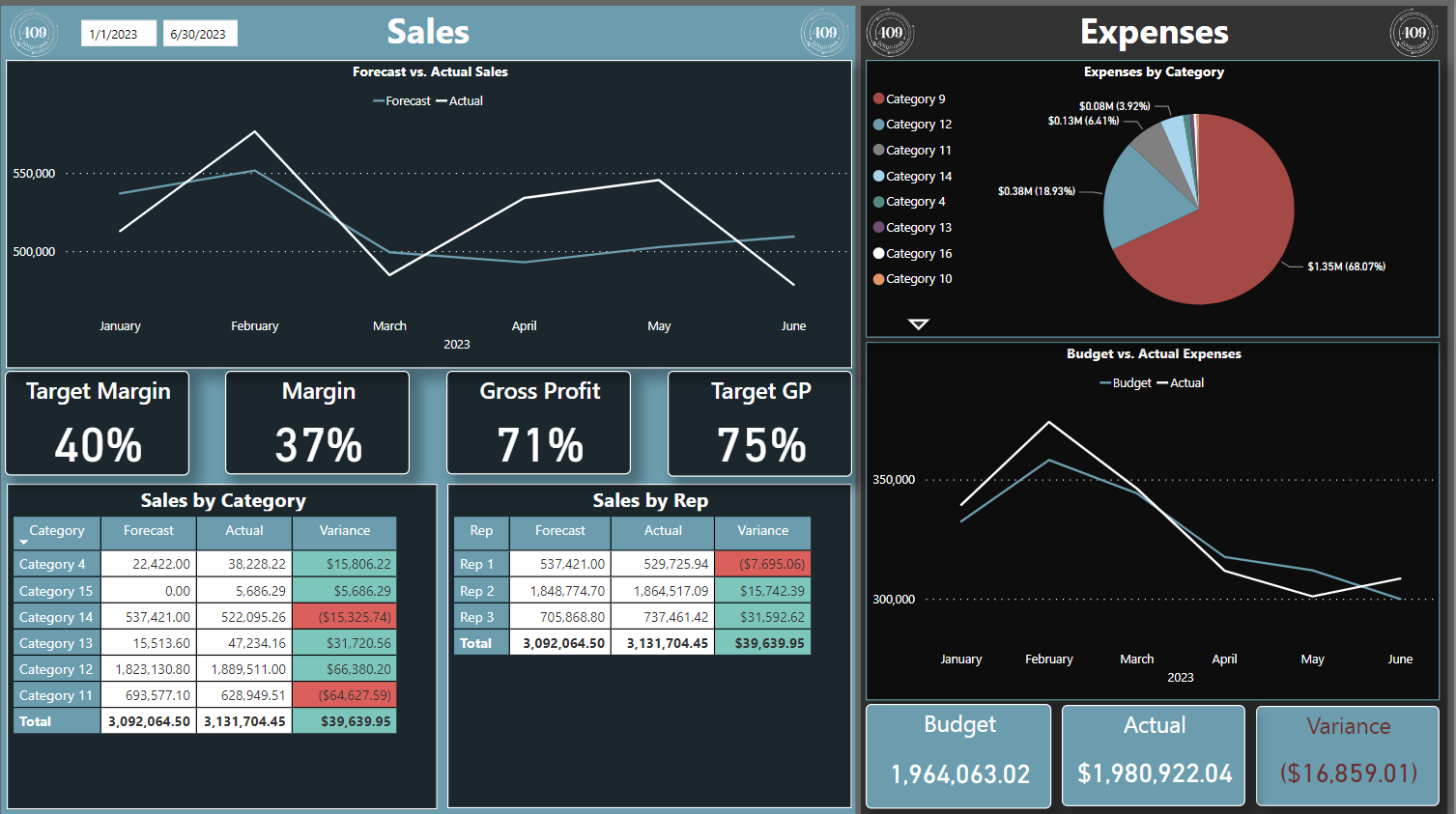Click the Actual $1,980,922.04 card
This screenshot has height=814, width=1456.
pyautogui.click(x=1154, y=756)
